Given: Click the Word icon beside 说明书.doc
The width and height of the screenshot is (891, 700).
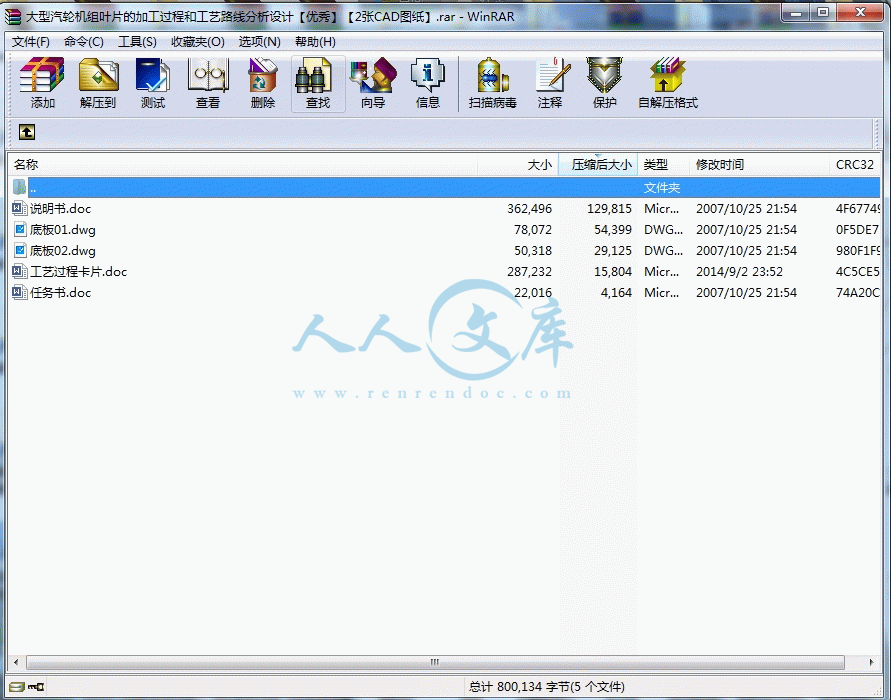Looking at the screenshot, I should (19, 209).
